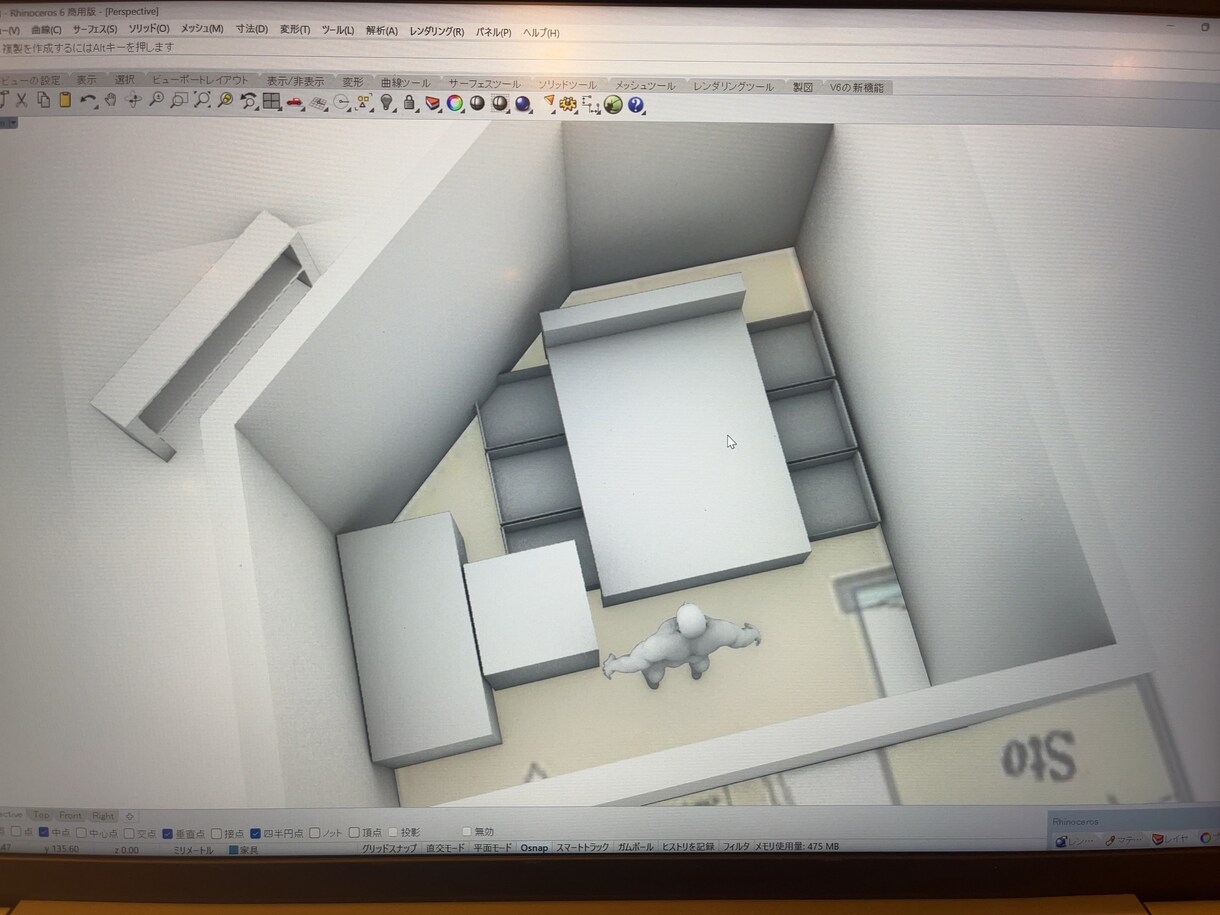1220x915 pixels.
Task: Expand the viewport tab add arrow icon
Action: (129, 815)
